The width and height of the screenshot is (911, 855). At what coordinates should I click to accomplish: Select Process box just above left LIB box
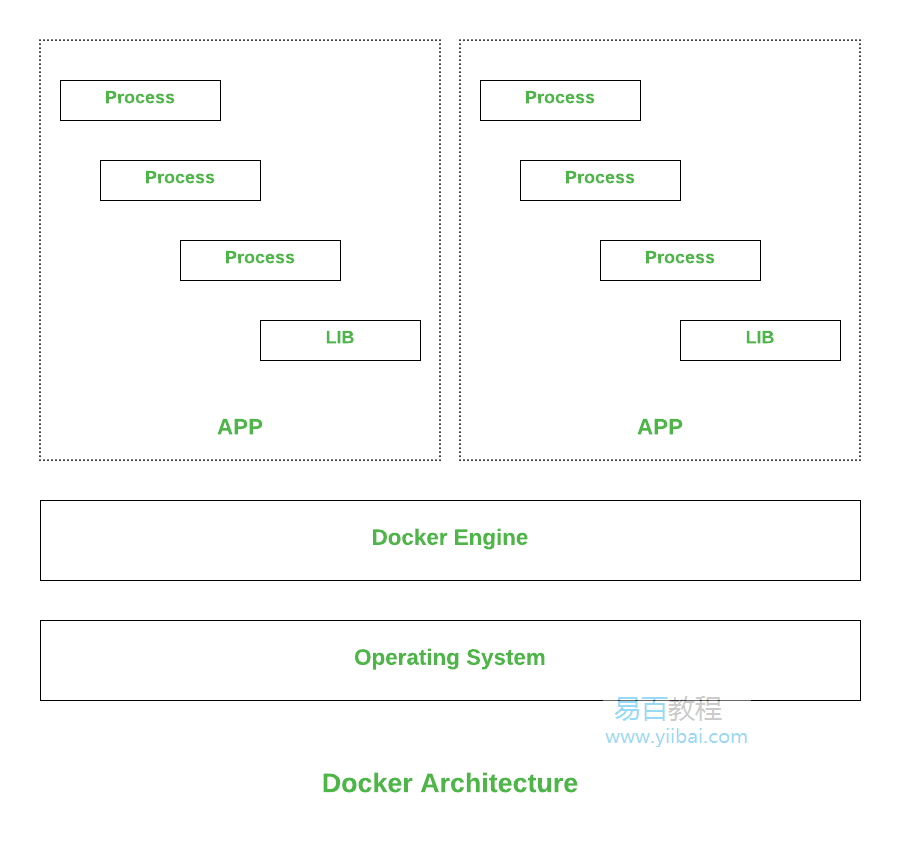click(260, 260)
